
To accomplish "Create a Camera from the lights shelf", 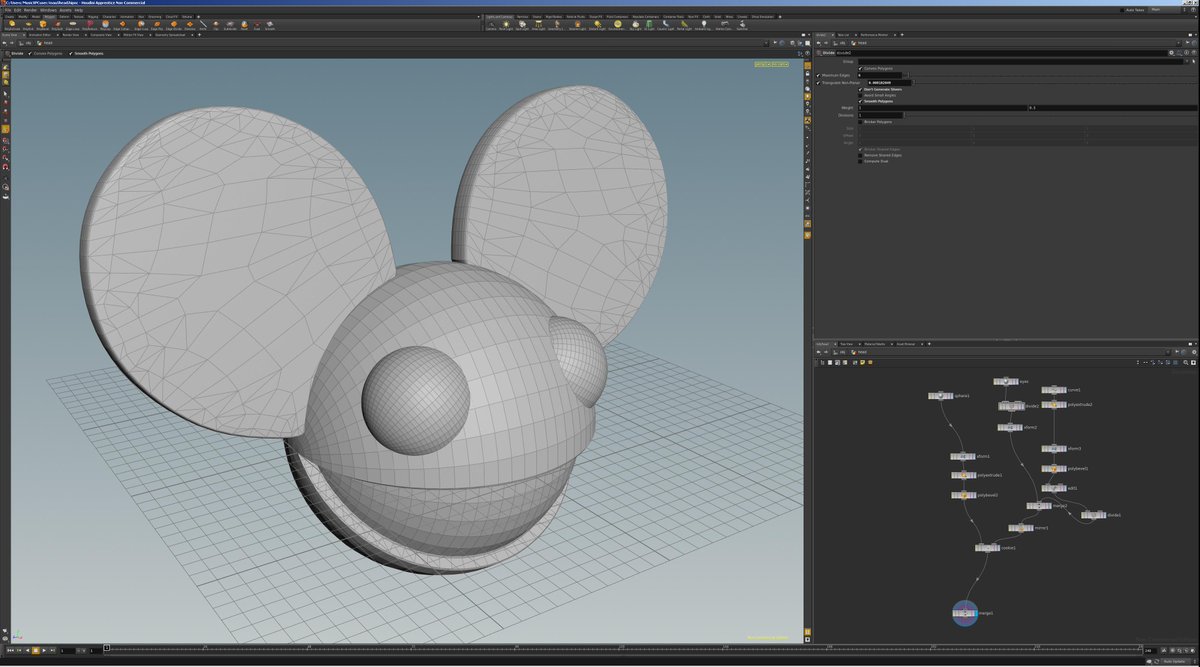I will 491,25.
